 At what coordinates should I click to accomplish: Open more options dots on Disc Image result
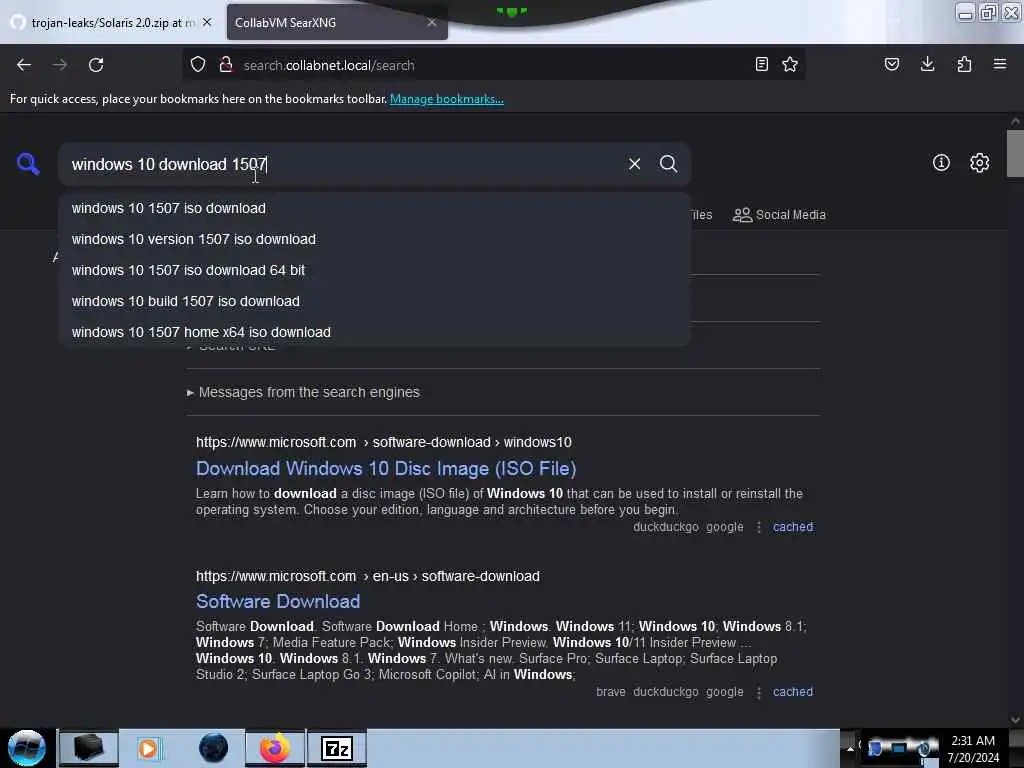click(x=758, y=527)
